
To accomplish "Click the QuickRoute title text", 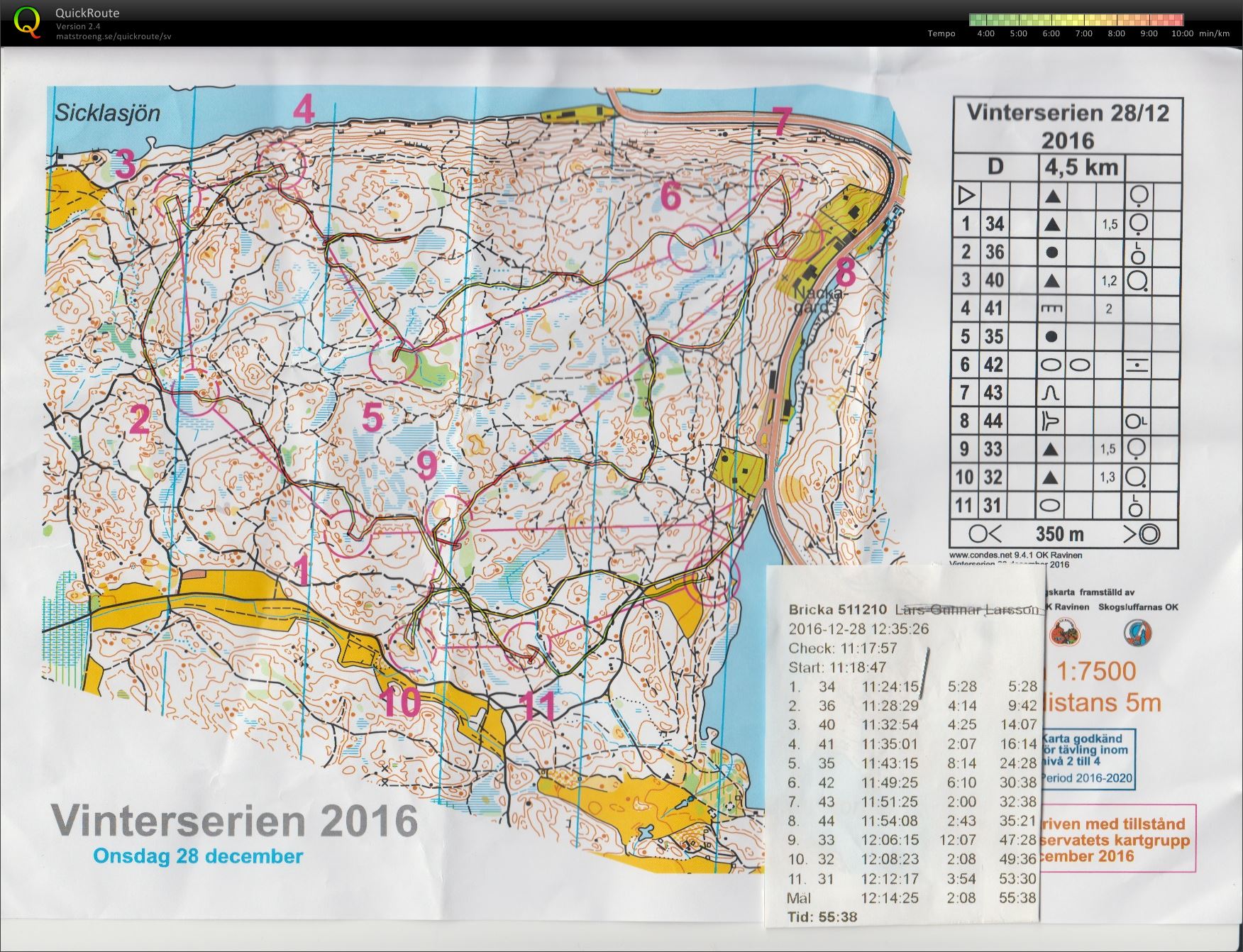I will pos(87,13).
